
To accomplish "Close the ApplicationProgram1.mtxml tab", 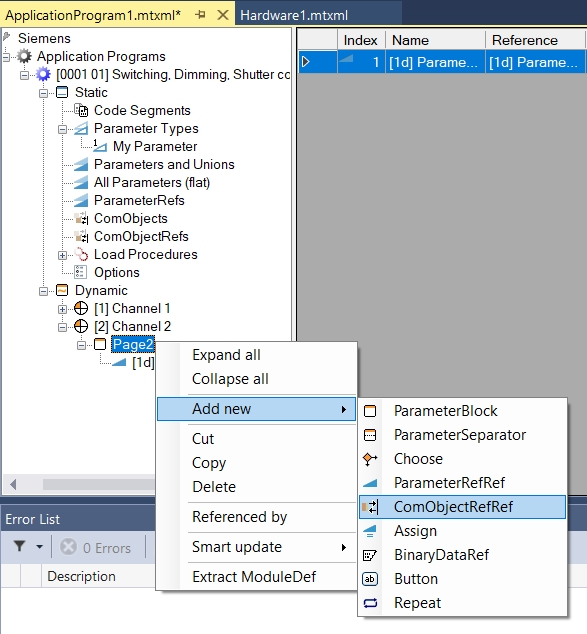I will pos(223,15).
